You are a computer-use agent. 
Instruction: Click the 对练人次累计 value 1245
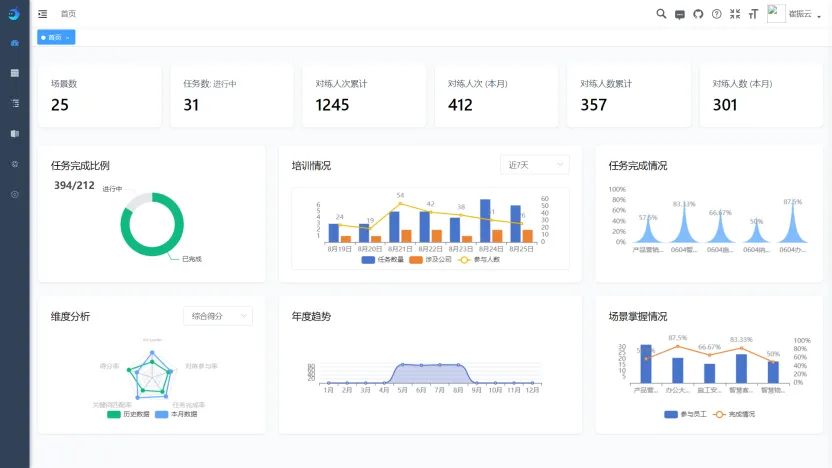tap(332, 105)
